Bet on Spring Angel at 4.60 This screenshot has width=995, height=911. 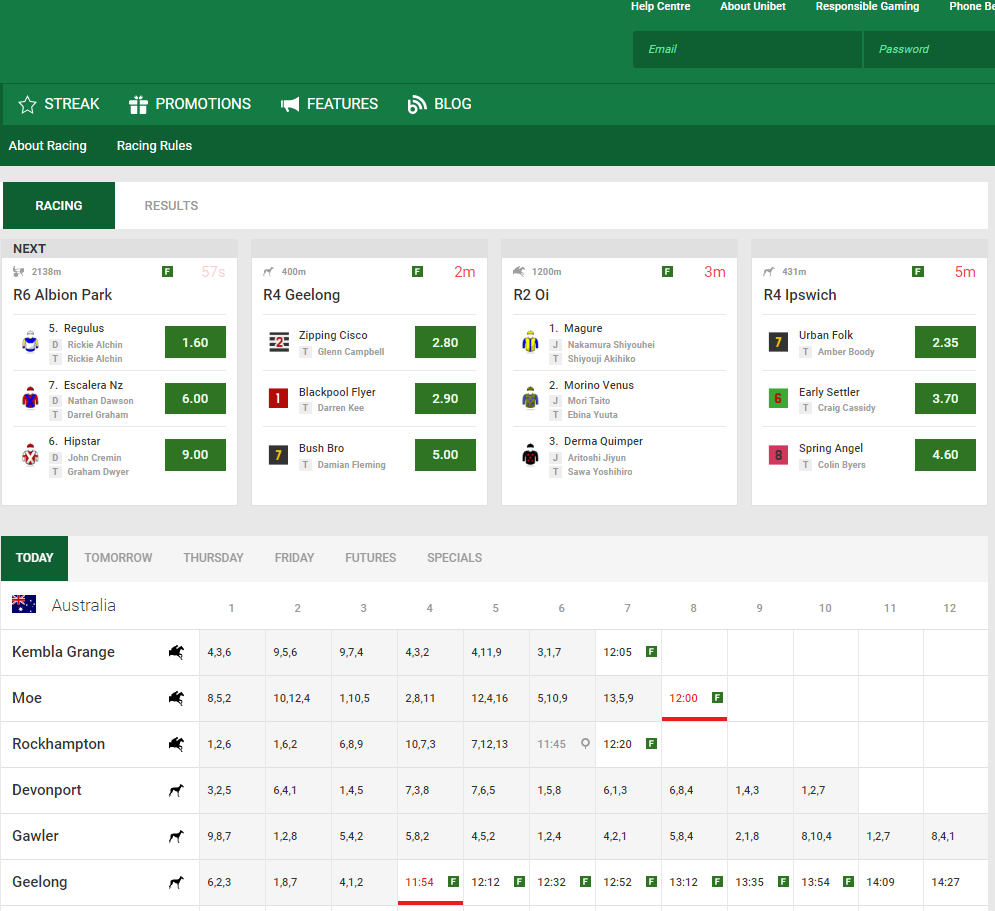point(946,455)
